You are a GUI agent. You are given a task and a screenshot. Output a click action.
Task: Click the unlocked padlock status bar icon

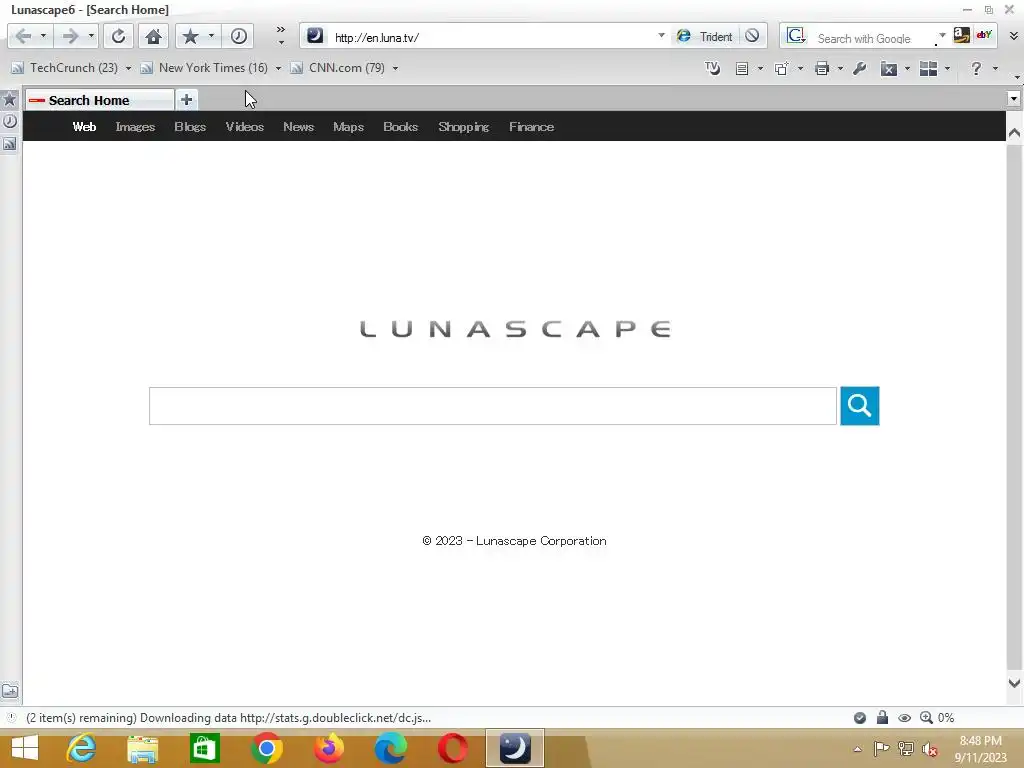[x=882, y=718]
